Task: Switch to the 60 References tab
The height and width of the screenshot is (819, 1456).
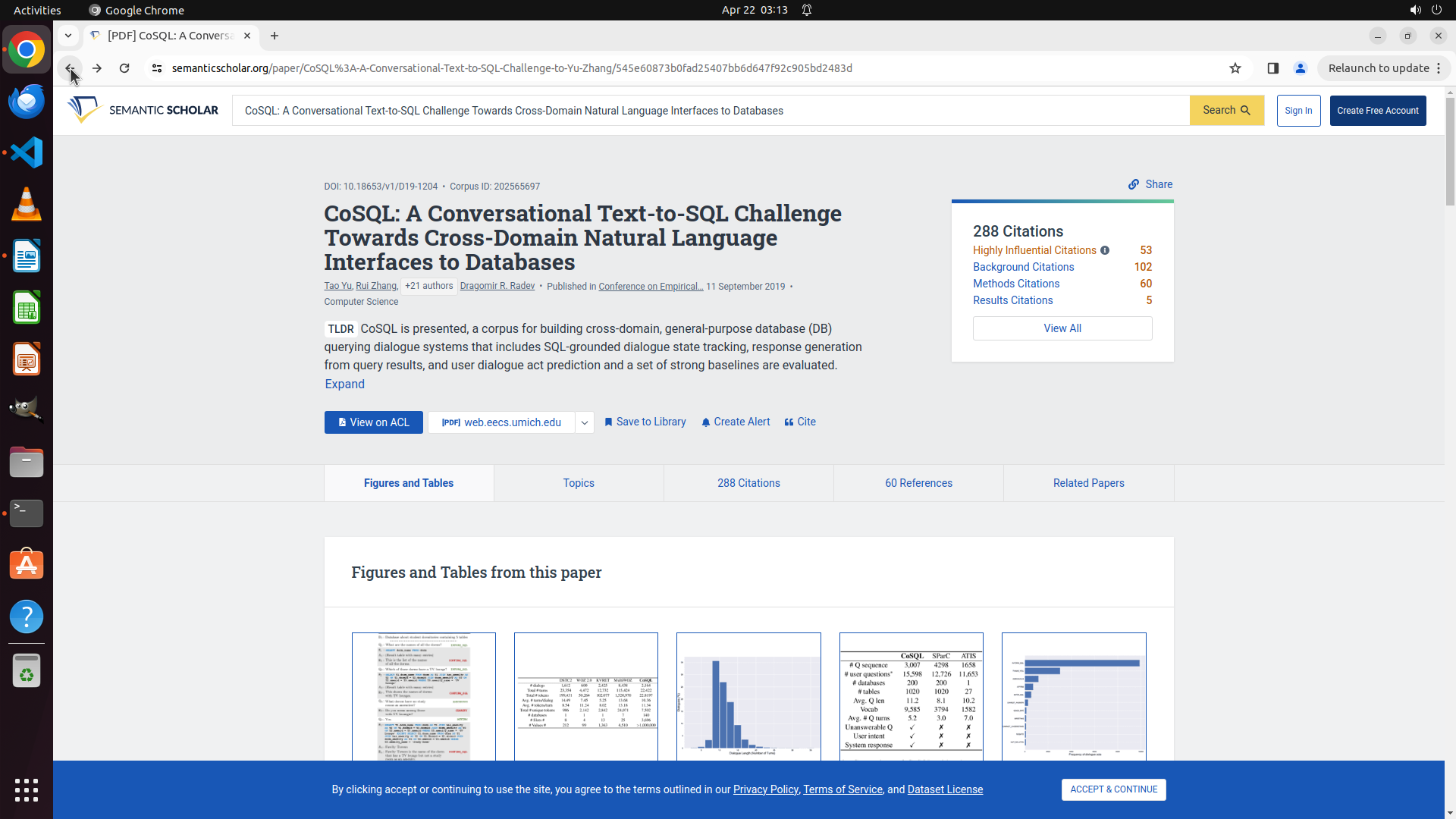Action: point(918,483)
